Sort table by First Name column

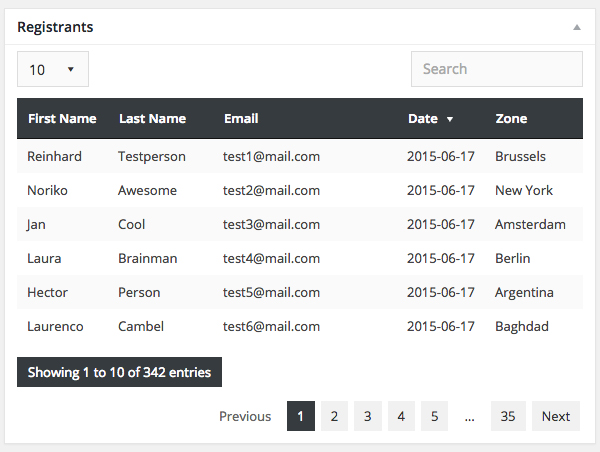click(62, 118)
